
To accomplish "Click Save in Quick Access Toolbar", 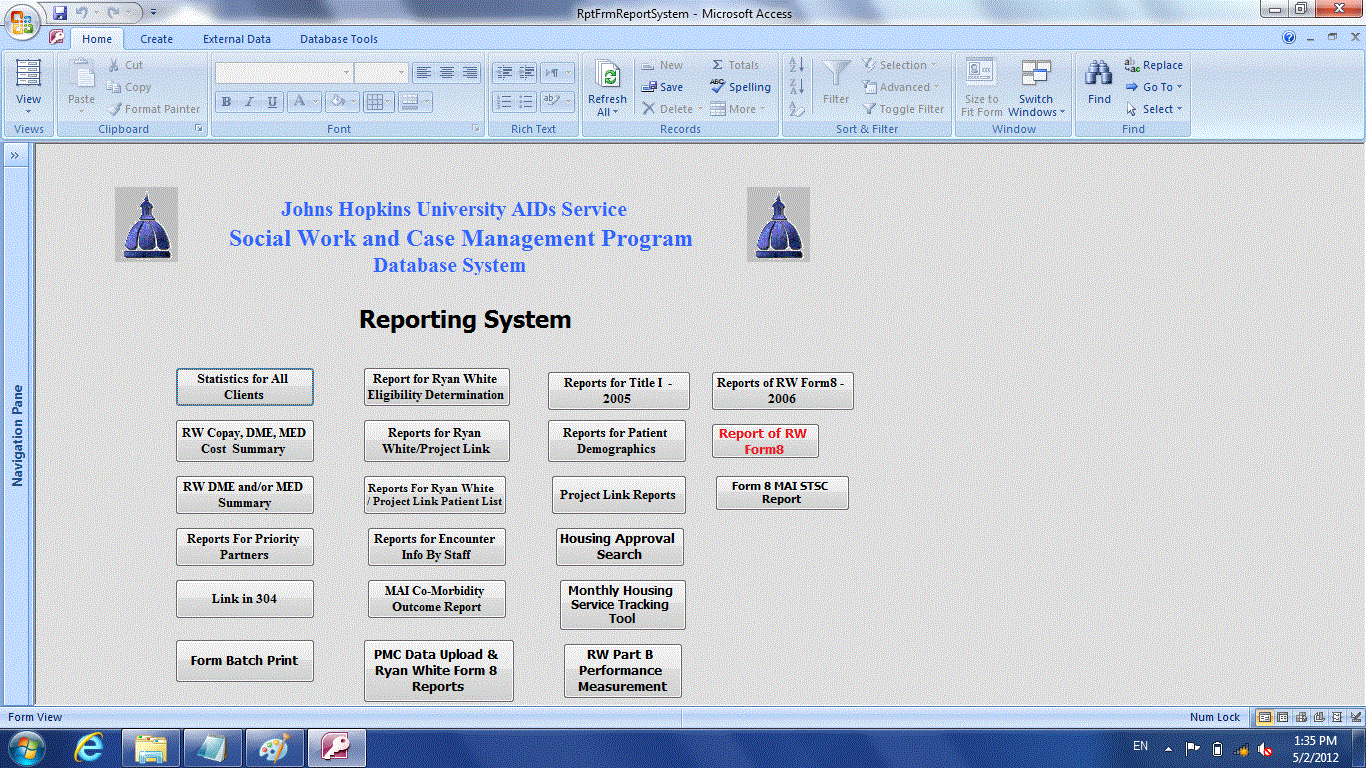I will tap(60, 13).
